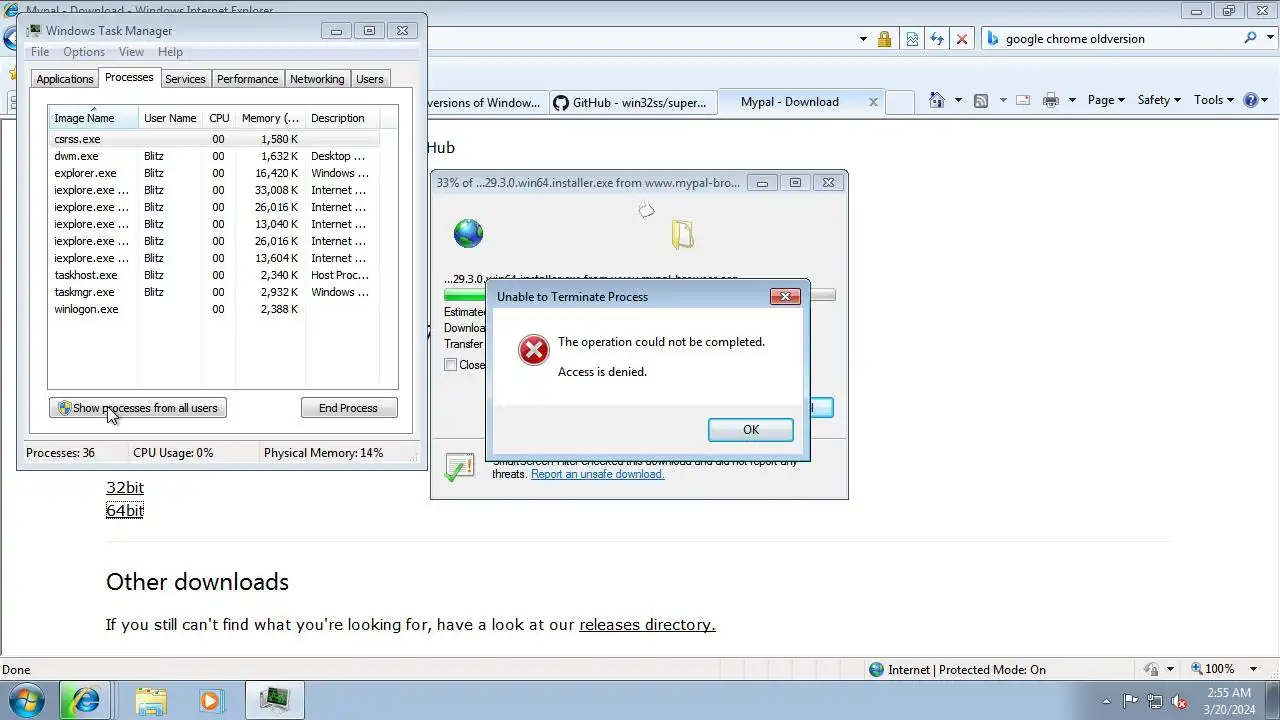Open the 64bit download link
Image resolution: width=1280 pixels, height=720 pixels.
coord(125,510)
